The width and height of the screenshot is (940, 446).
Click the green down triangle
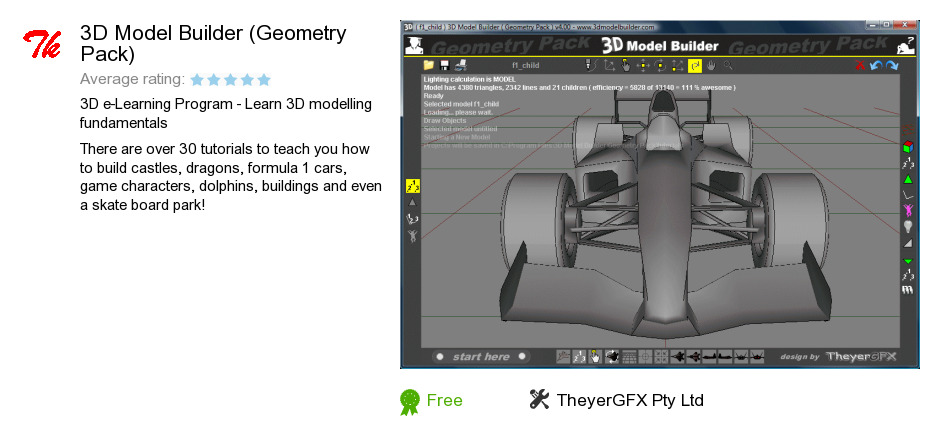908,261
